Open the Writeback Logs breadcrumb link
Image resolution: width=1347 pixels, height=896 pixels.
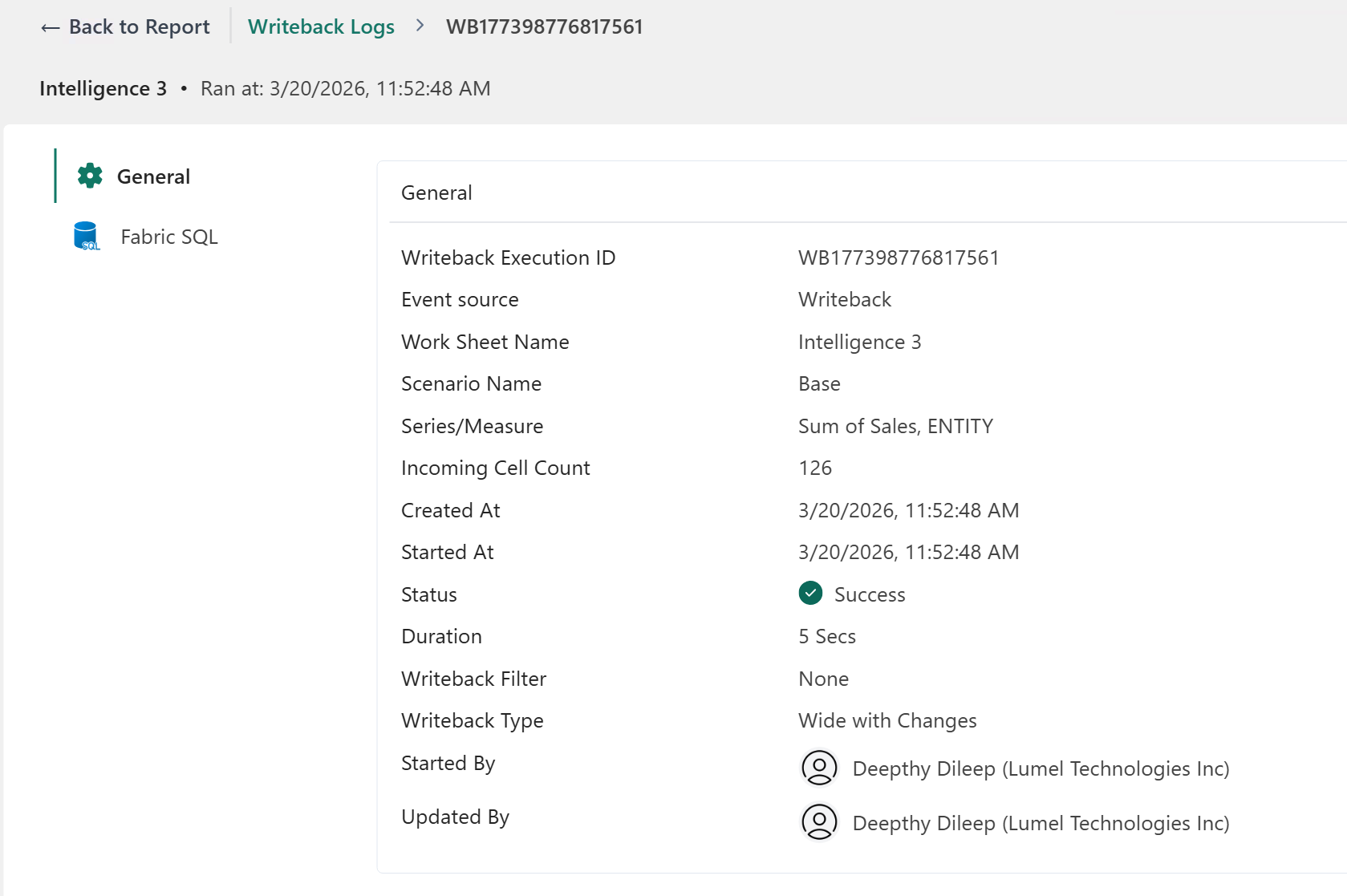coord(321,27)
